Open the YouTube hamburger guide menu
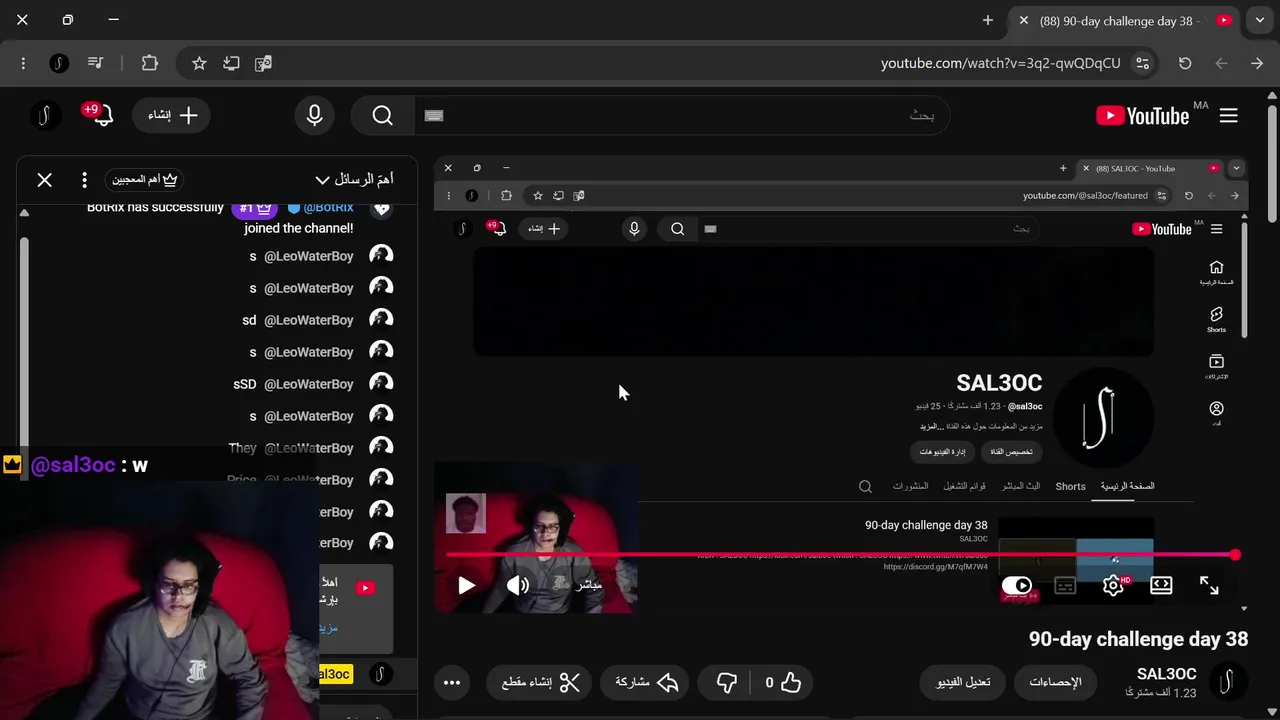1280x720 pixels. (x=1229, y=116)
